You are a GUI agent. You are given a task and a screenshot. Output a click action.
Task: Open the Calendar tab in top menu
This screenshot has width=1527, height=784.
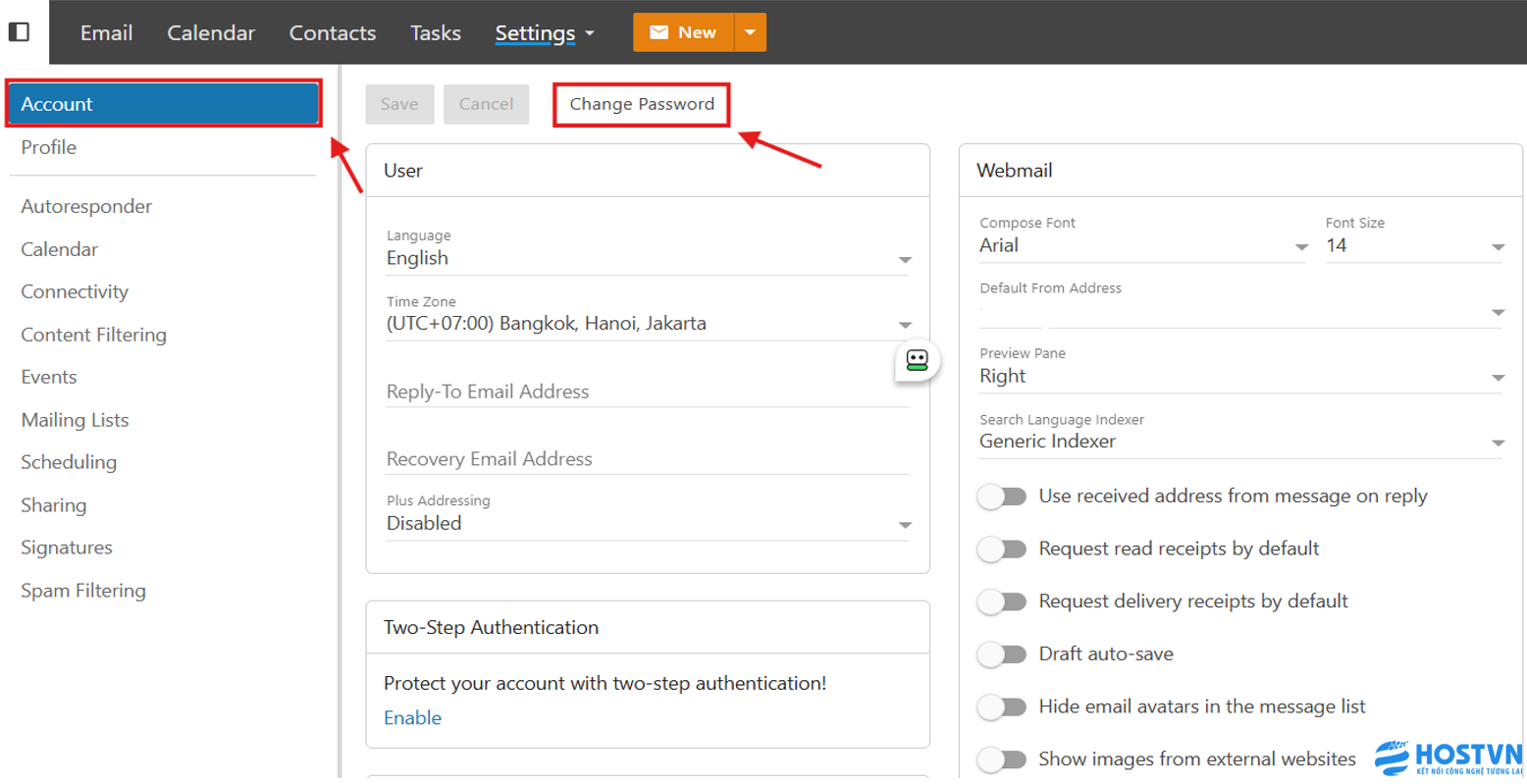pyautogui.click(x=211, y=32)
